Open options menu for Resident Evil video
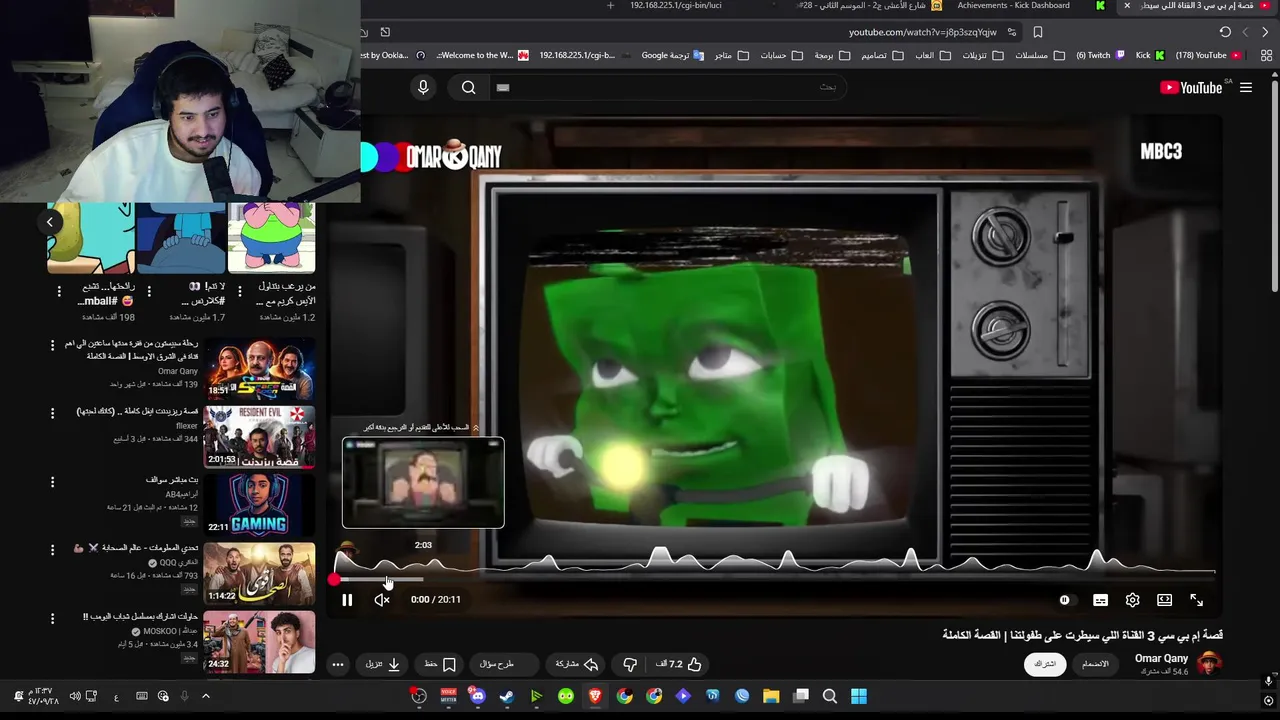The image size is (1280, 720). click(x=52, y=413)
